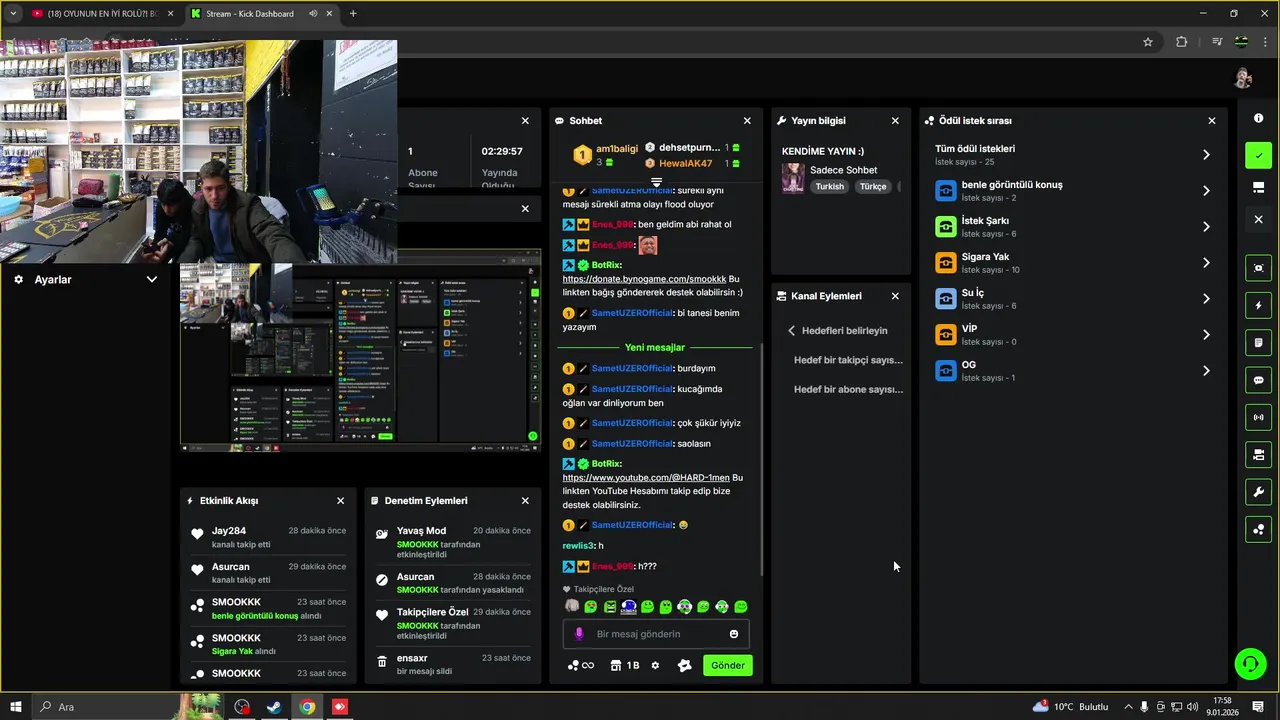
Task: Click the VIP reward icon
Action: pos(946,334)
